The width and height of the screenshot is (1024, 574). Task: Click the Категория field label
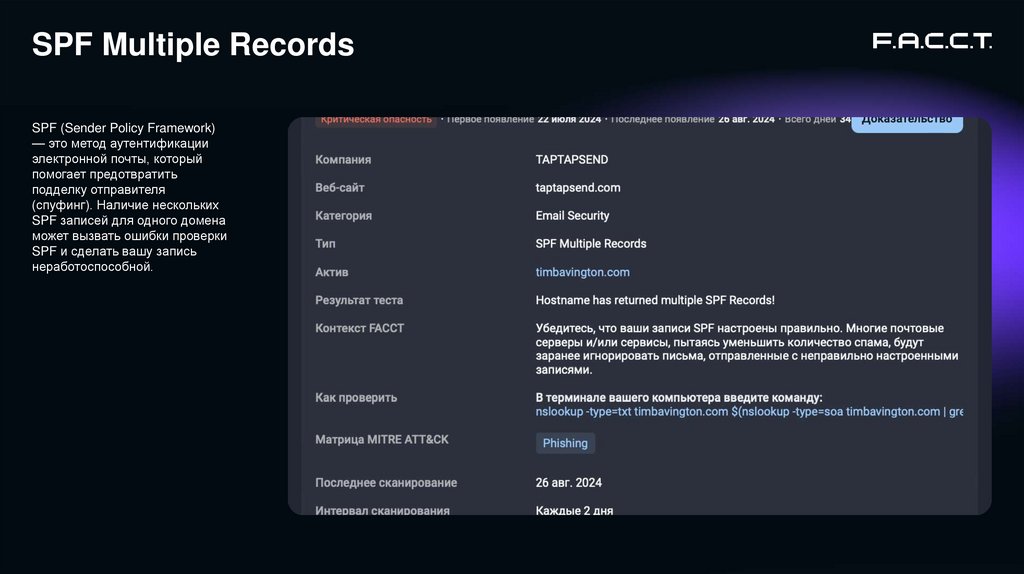coord(344,215)
